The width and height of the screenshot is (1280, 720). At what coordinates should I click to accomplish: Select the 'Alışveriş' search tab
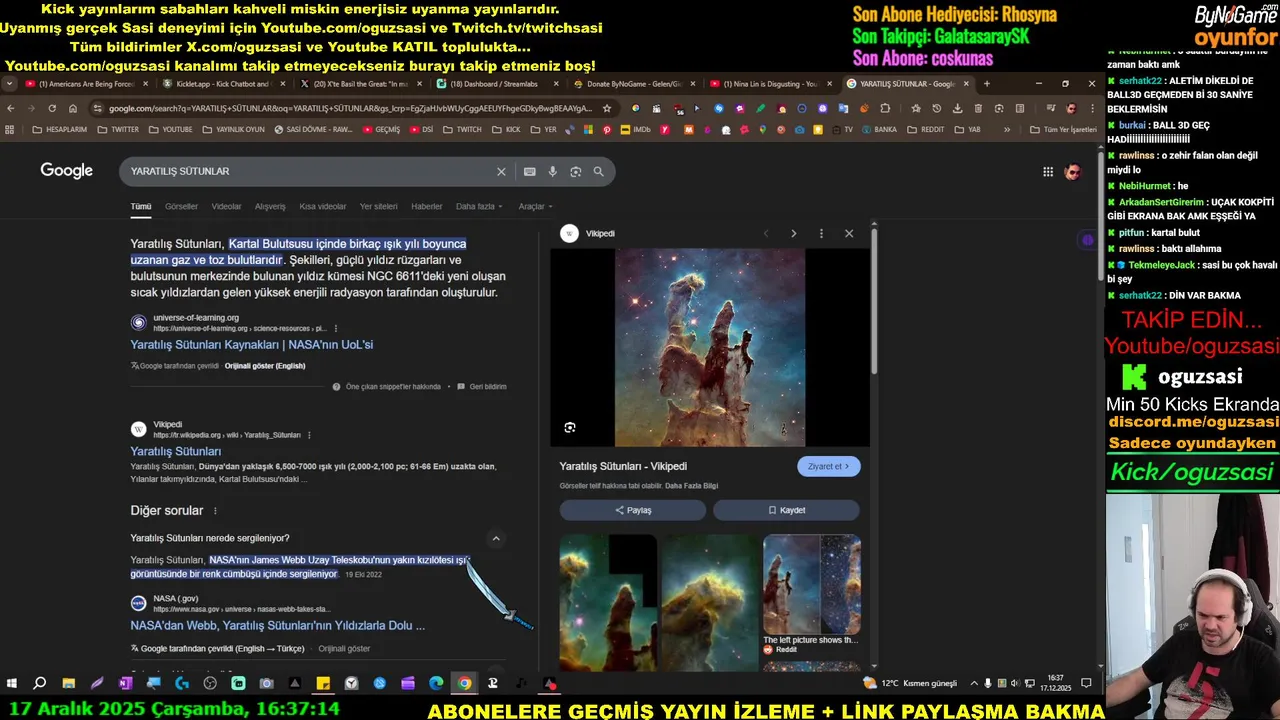(270, 207)
